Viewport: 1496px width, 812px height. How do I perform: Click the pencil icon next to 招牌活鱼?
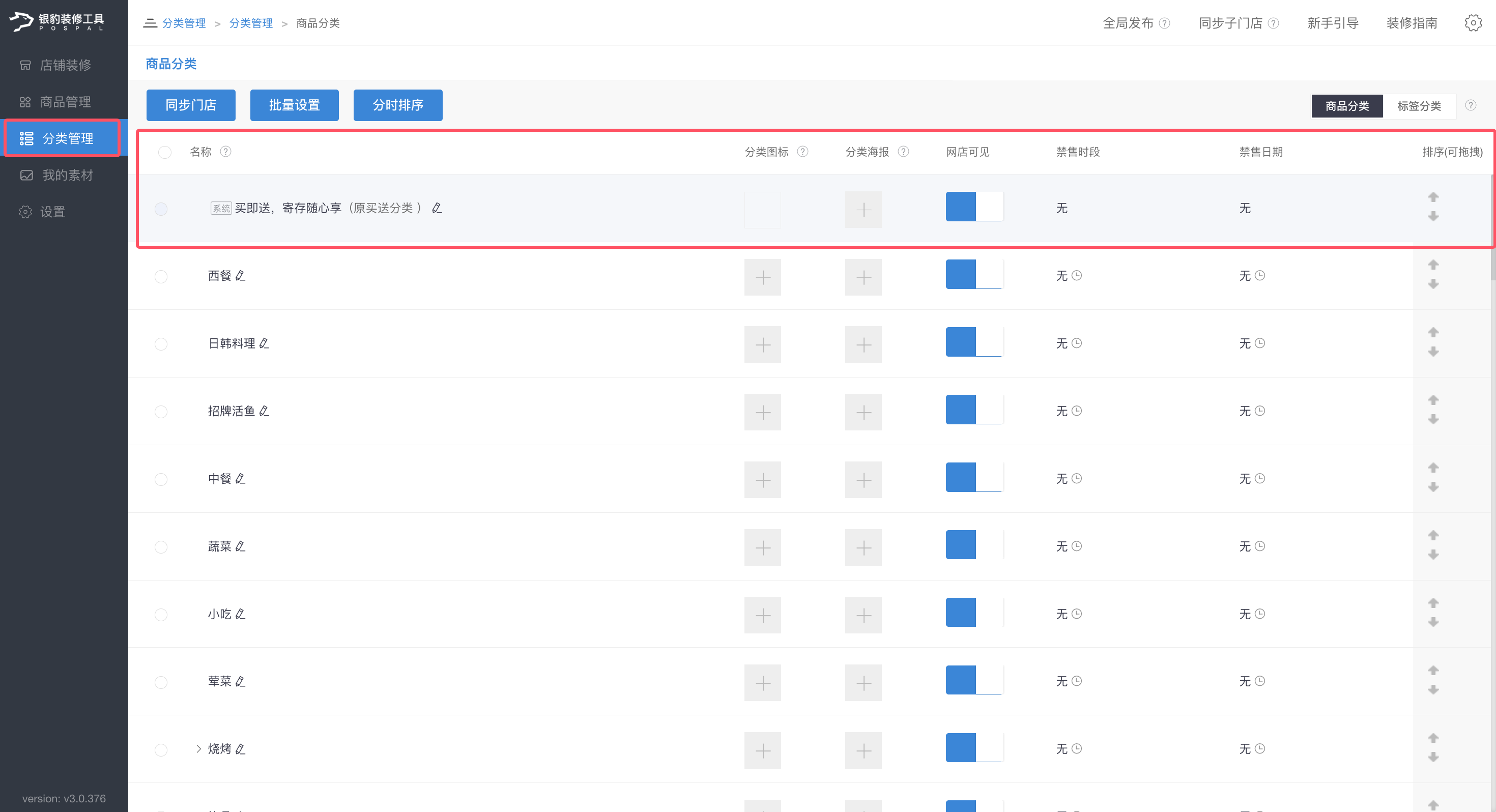coord(264,411)
